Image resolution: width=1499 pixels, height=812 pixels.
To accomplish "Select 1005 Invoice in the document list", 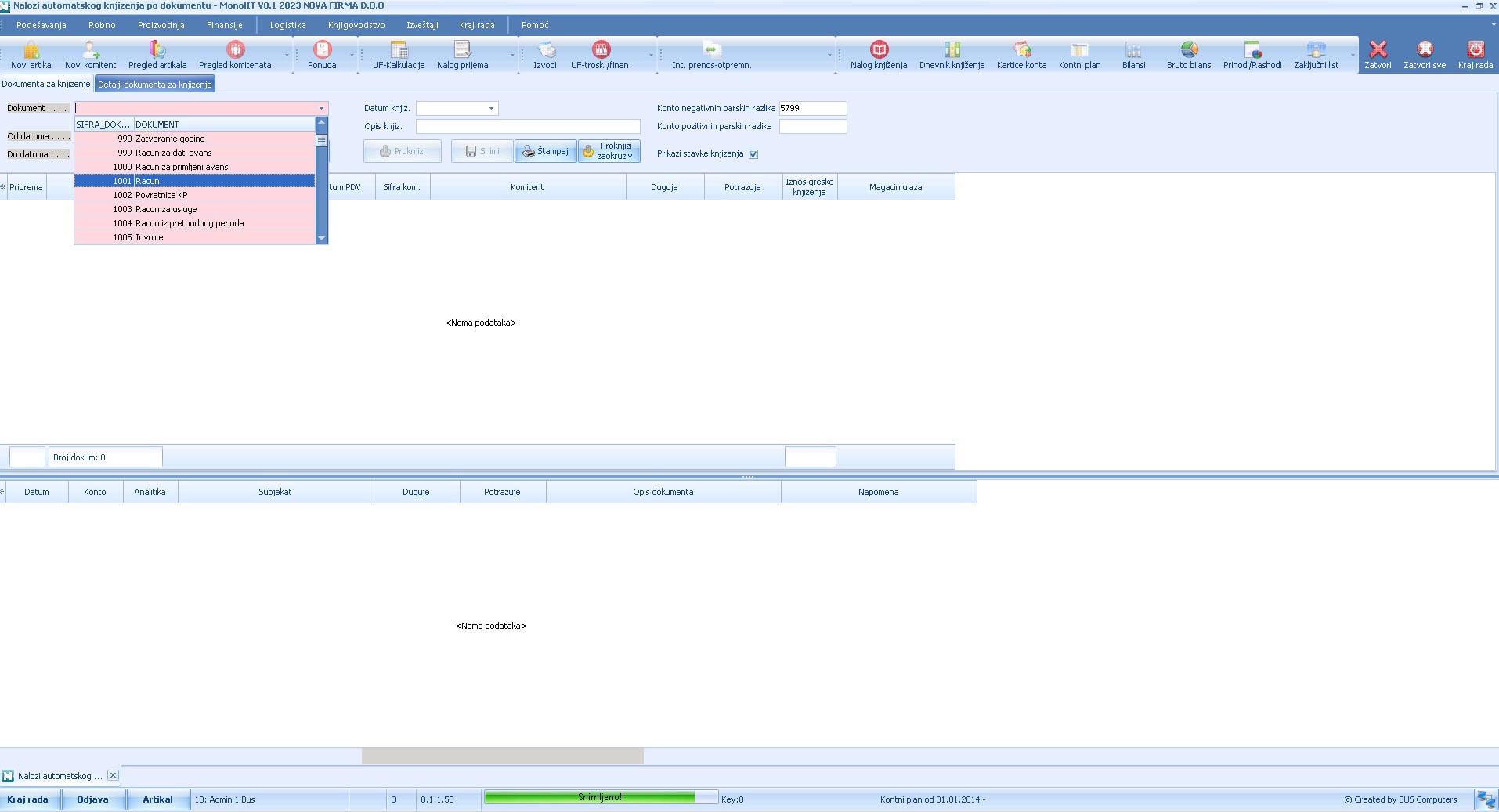I will click(195, 237).
